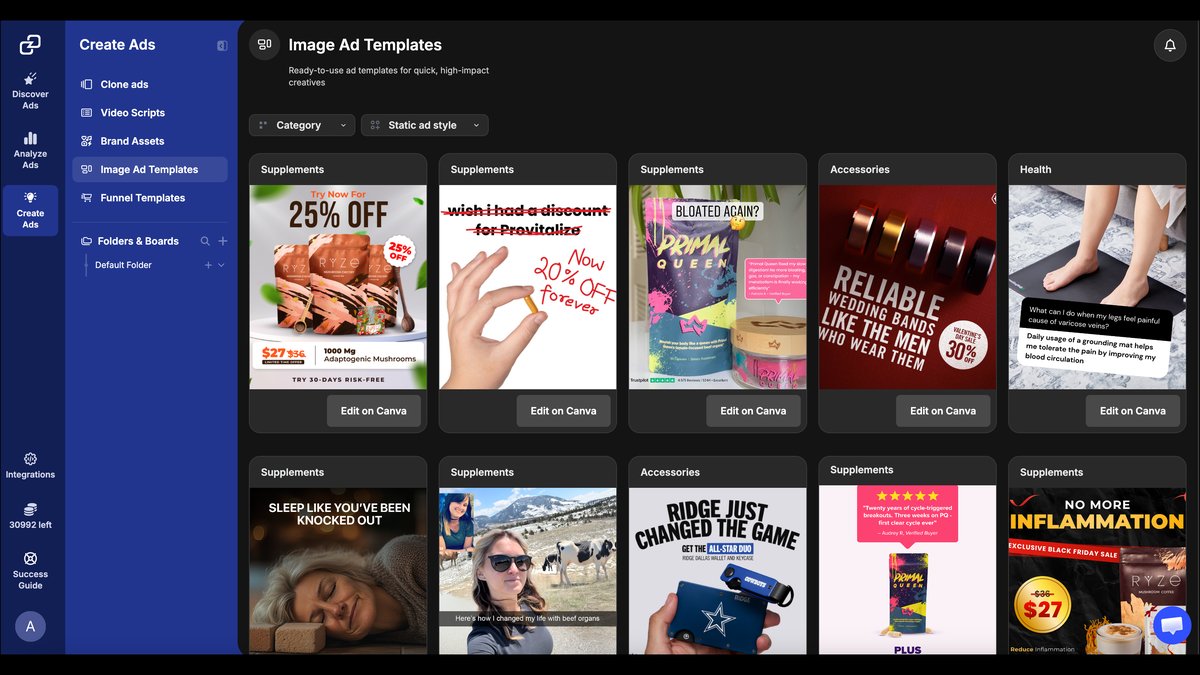
Task: Collapse the Create Ads sidebar panel
Action: coord(222,45)
